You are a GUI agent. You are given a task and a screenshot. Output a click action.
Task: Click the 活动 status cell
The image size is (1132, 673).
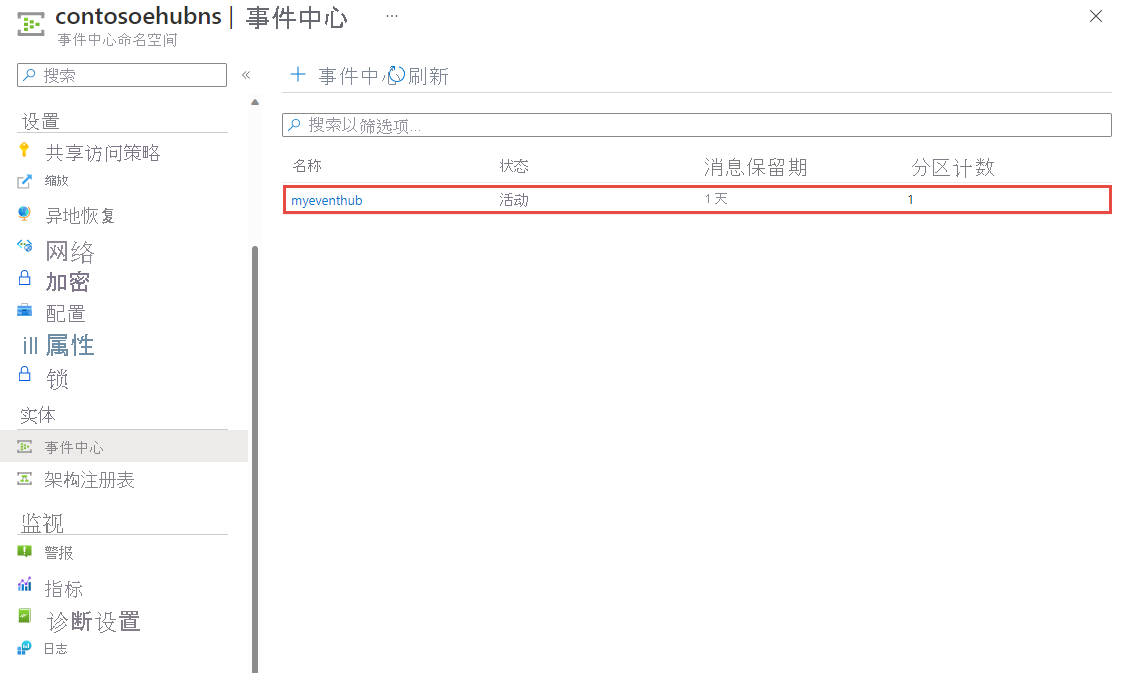click(x=514, y=200)
